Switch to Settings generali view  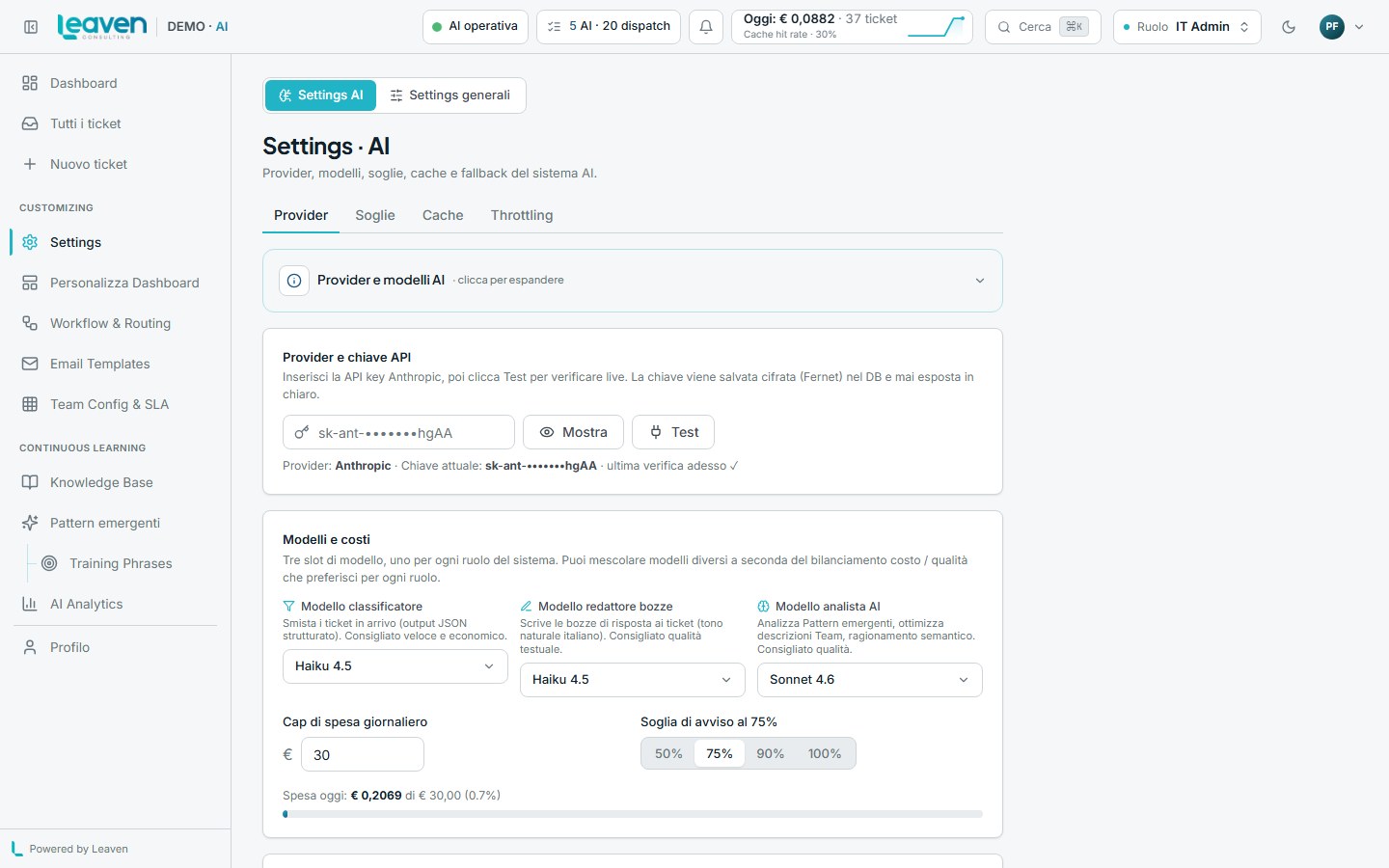pyautogui.click(x=449, y=95)
